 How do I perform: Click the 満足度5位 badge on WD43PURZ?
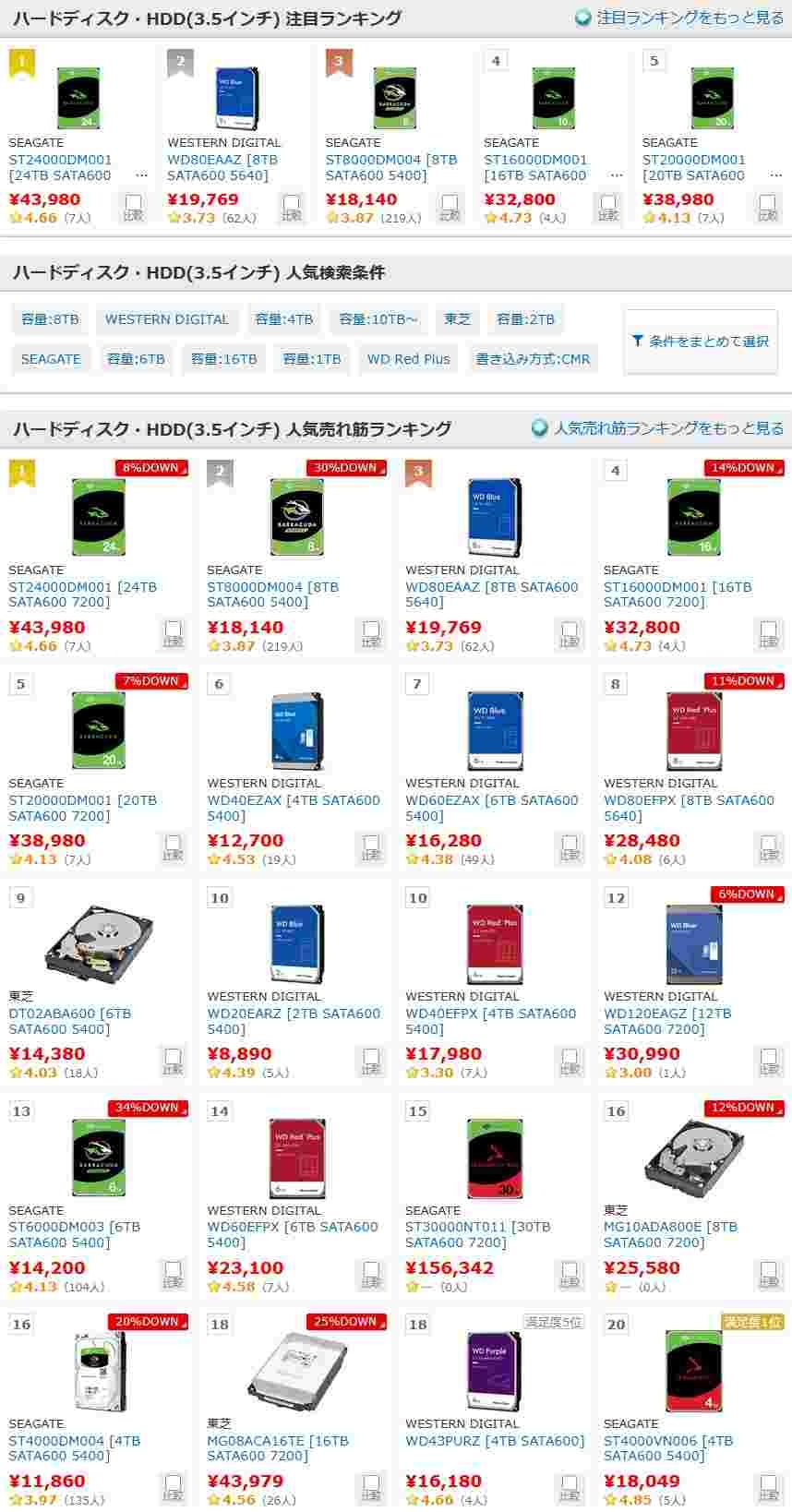553,1322
